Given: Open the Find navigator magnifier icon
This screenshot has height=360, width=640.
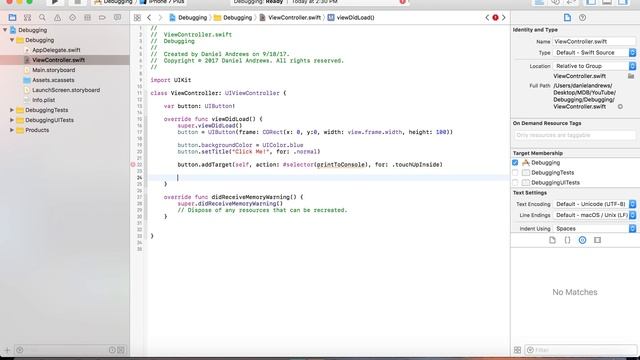Looking at the screenshot, I should [42, 18].
